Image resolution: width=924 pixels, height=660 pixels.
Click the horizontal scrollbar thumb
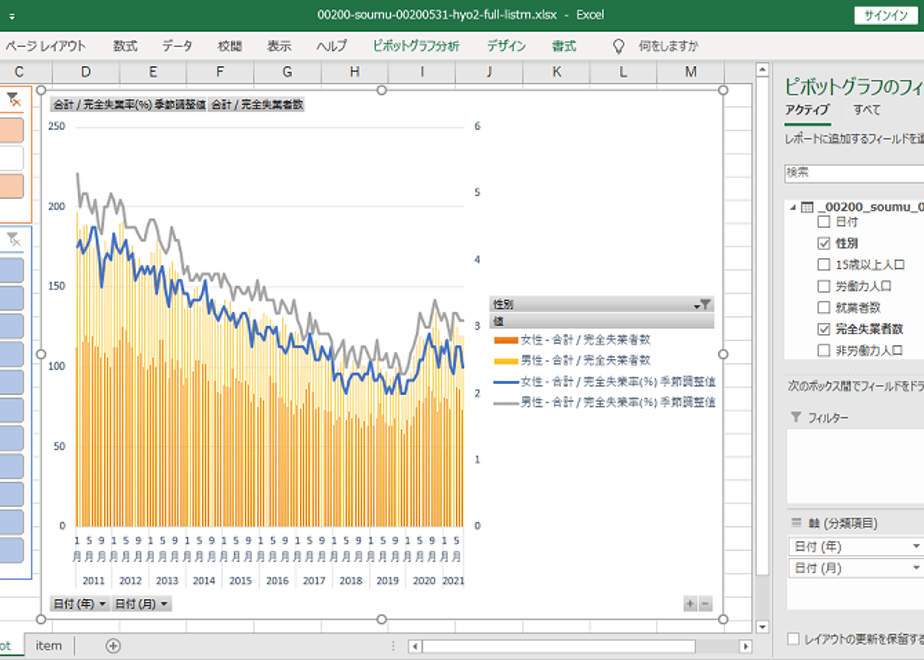(x=559, y=646)
